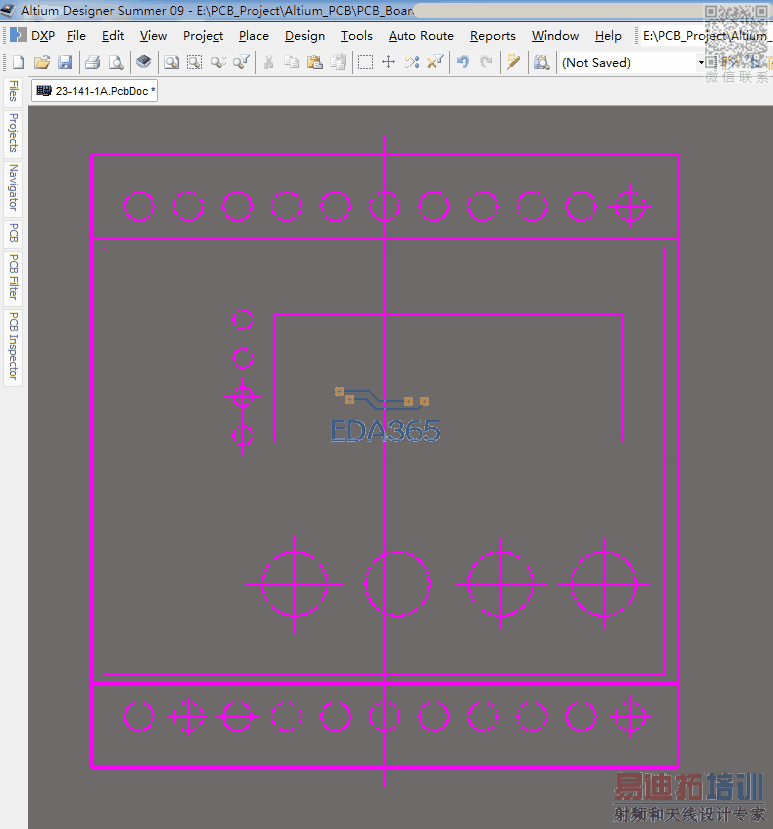Select objects inside area tool
Viewport: 773px width, 829px height.
(x=365, y=62)
